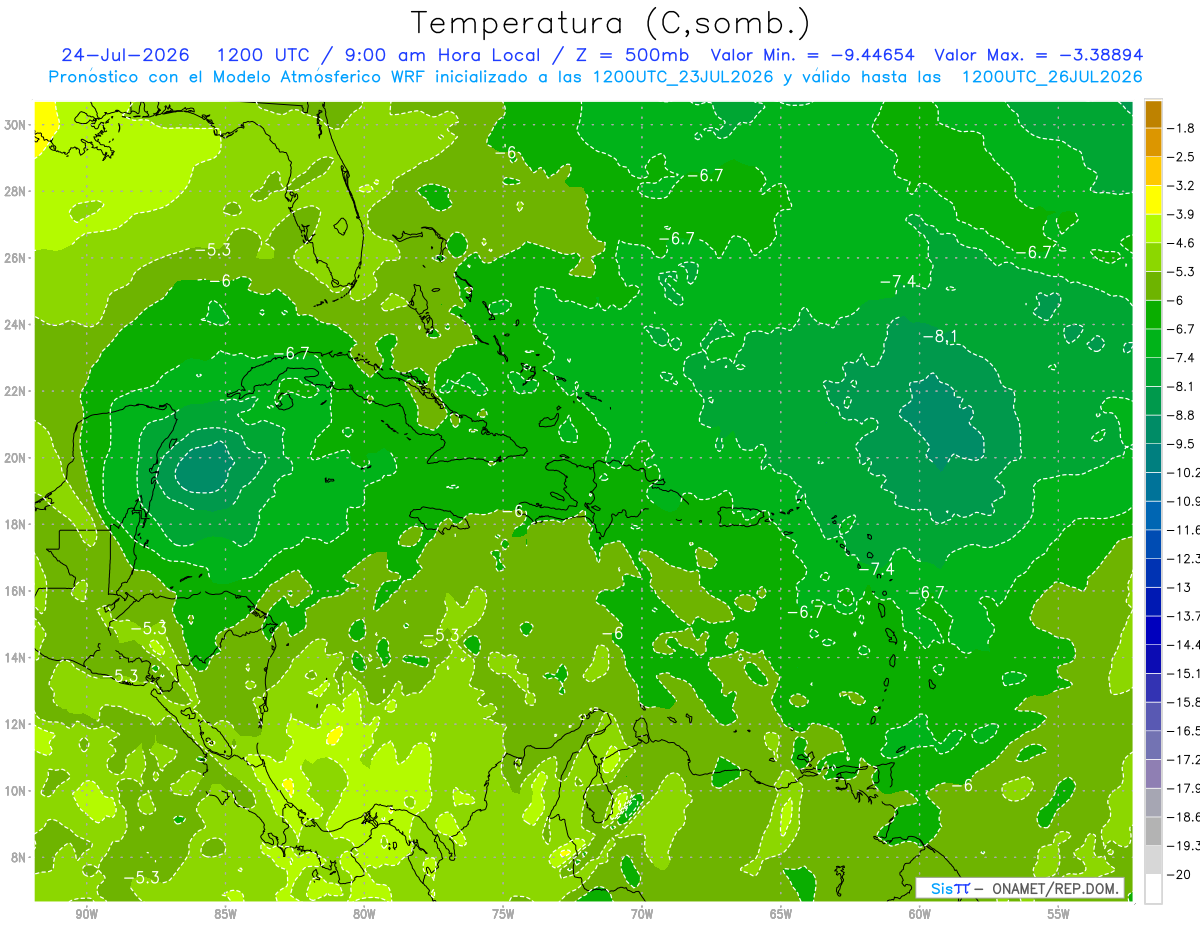The width and height of the screenshot is (1200, 927).
Task: Click the 18N latitude axis label
Action: (17, 524)
